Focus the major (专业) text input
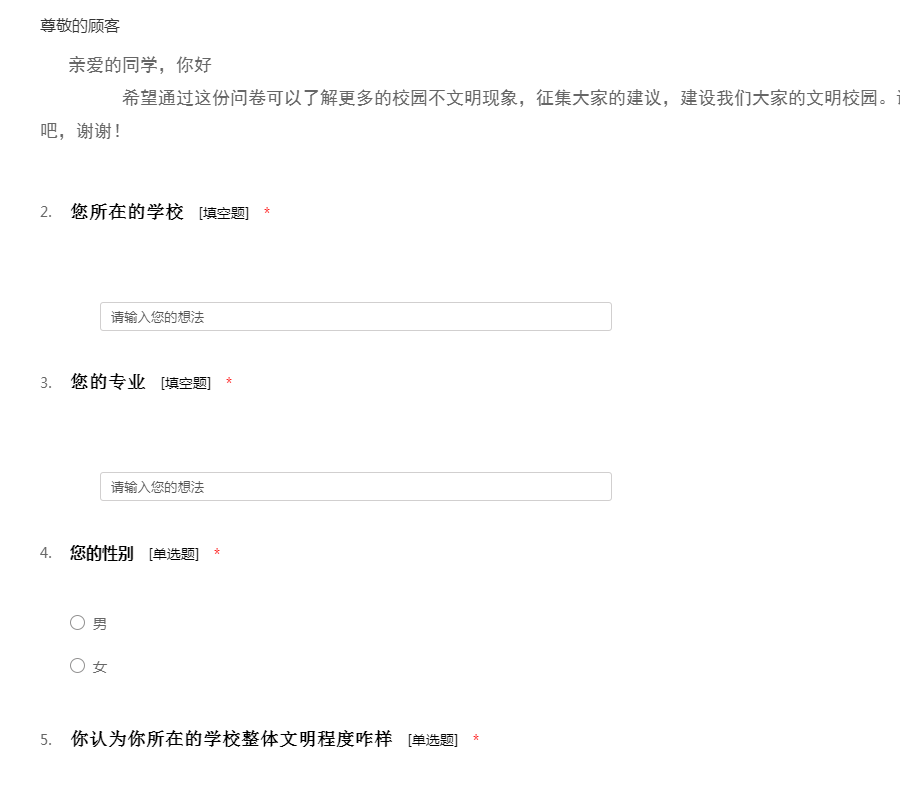 (355, 487)
